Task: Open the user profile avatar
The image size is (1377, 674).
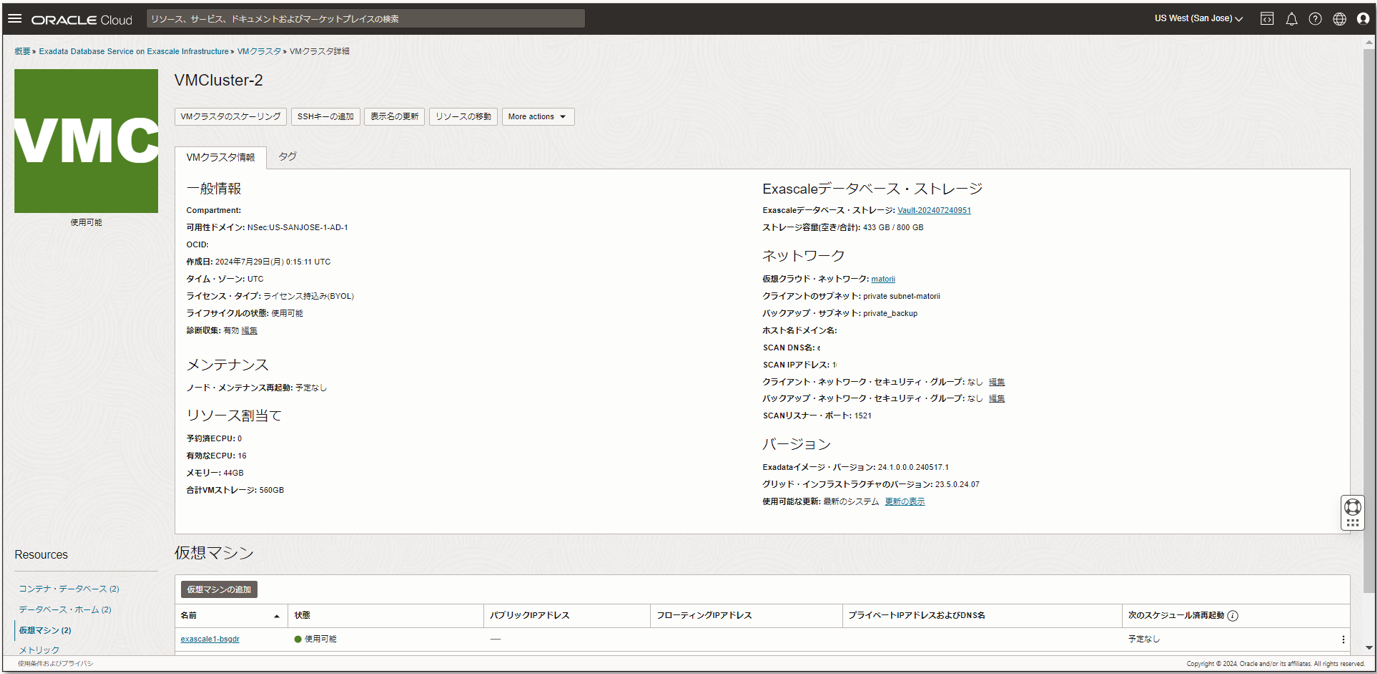Action: click(x=1363, y=19)
